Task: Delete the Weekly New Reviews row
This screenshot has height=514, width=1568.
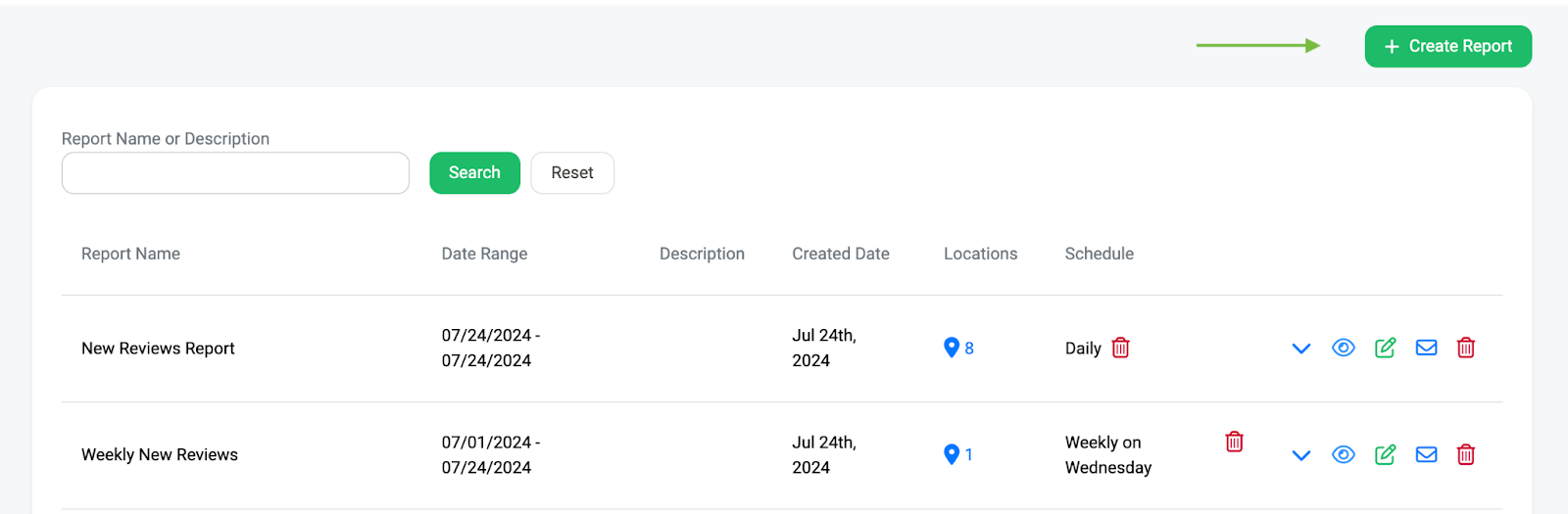Action: [1466, 454]
